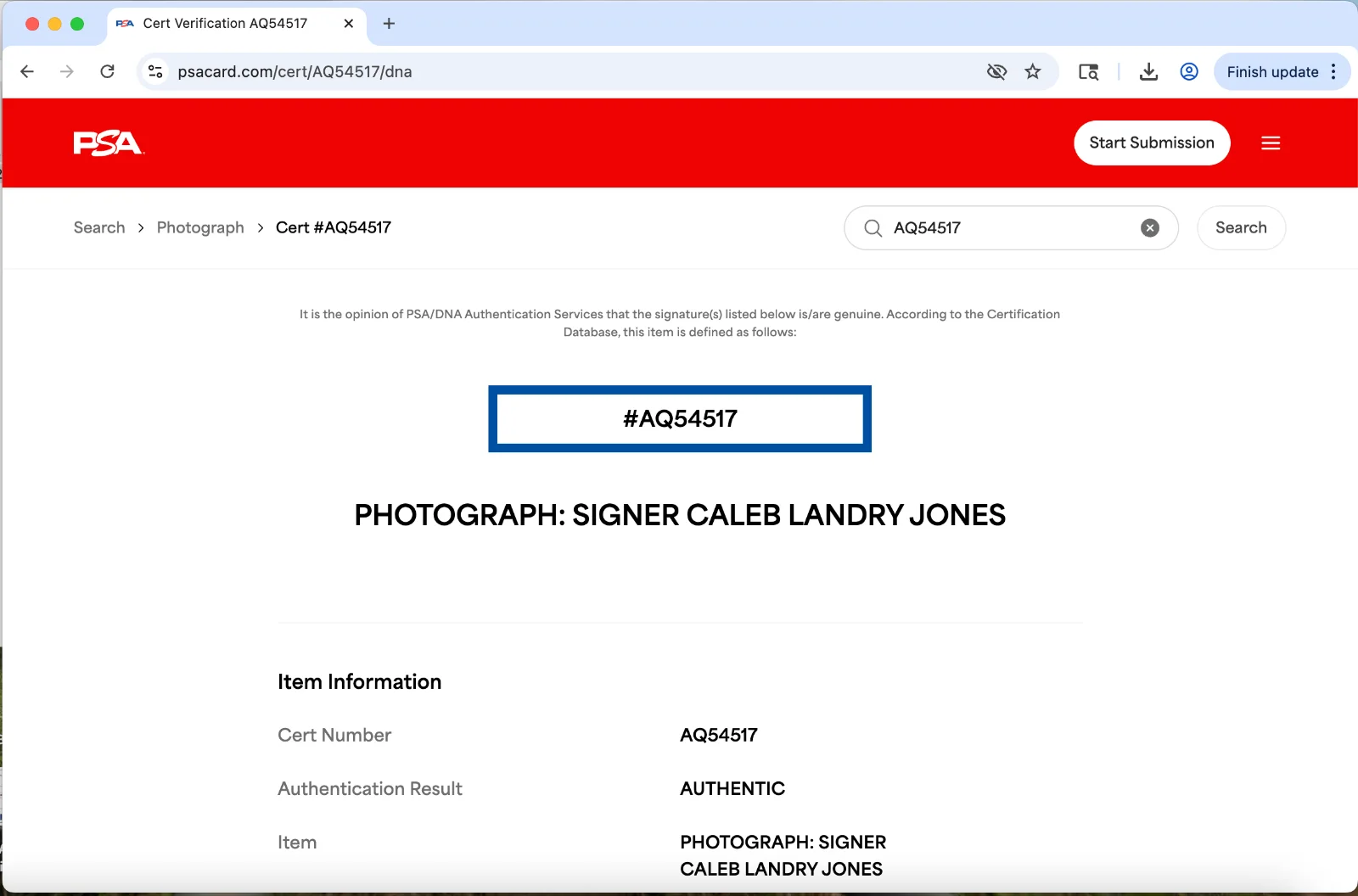This screenshot has width=1358, height=896.
Task: Focus the cert number search input
Action: coord(1010,228)
